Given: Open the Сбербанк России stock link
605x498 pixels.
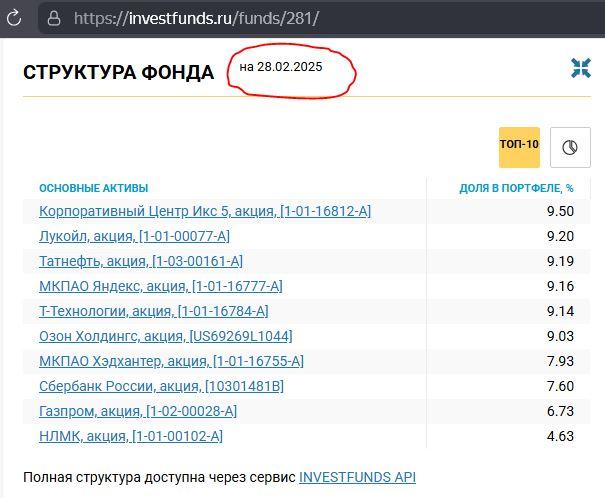Looking at the screenshot, I should tap(161, 386).
